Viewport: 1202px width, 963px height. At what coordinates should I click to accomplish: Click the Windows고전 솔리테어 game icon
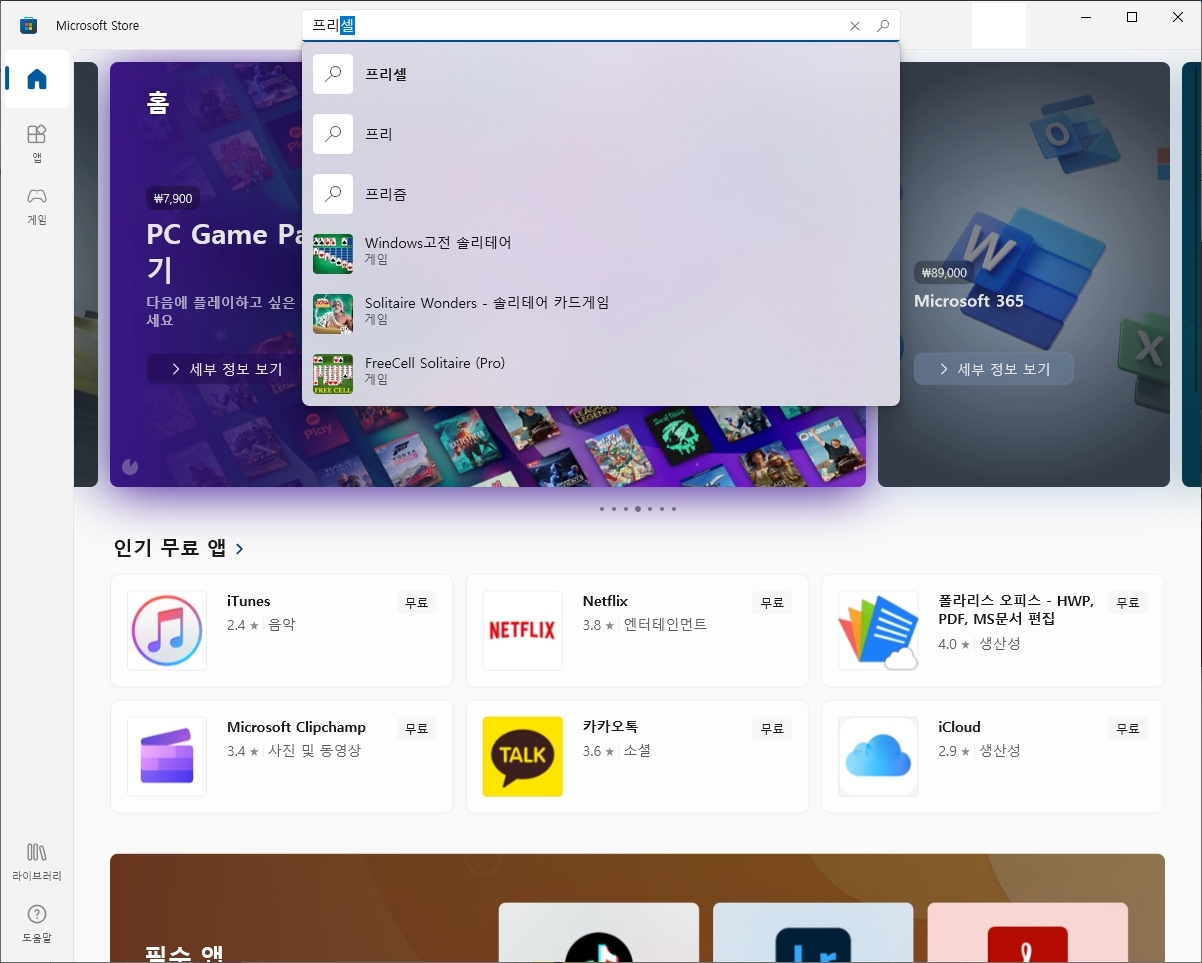[333, 254]
